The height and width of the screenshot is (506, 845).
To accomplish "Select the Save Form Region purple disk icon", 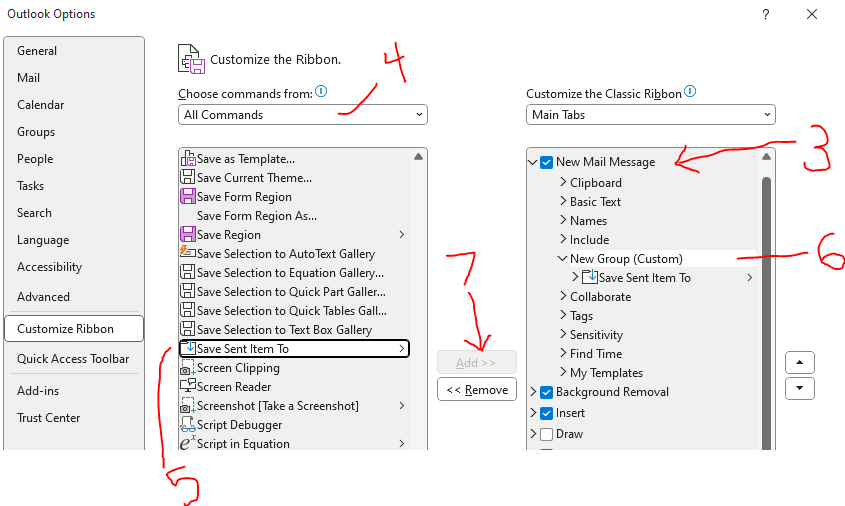I will 188,196.
